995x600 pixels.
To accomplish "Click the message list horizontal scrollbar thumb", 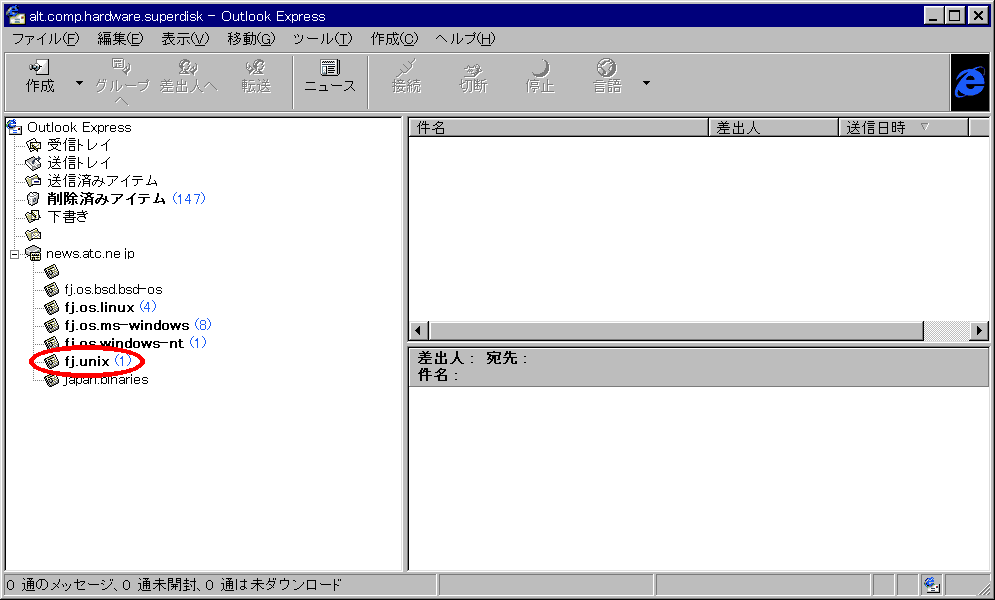I will (x=676, y=330).
